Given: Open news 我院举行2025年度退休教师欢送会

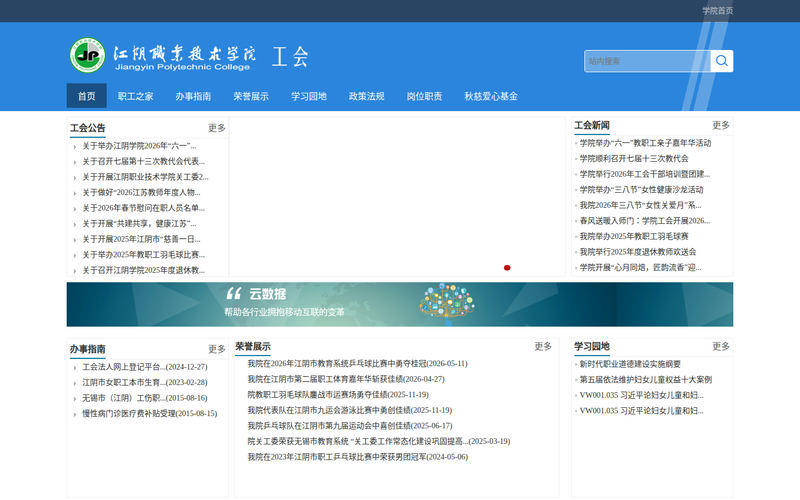Looking at the screenshot, I should 638,252.
